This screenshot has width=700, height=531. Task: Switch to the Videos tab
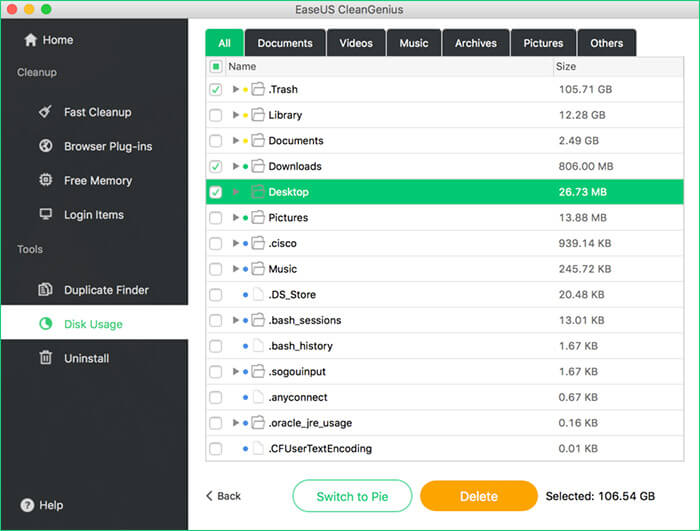[x=356, y=43]
